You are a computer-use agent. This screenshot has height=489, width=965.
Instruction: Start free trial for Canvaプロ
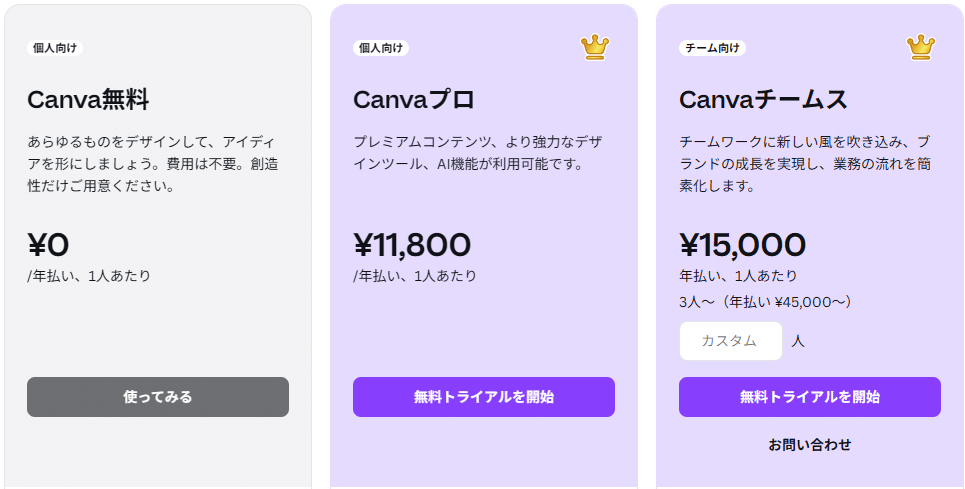[484, 397]
